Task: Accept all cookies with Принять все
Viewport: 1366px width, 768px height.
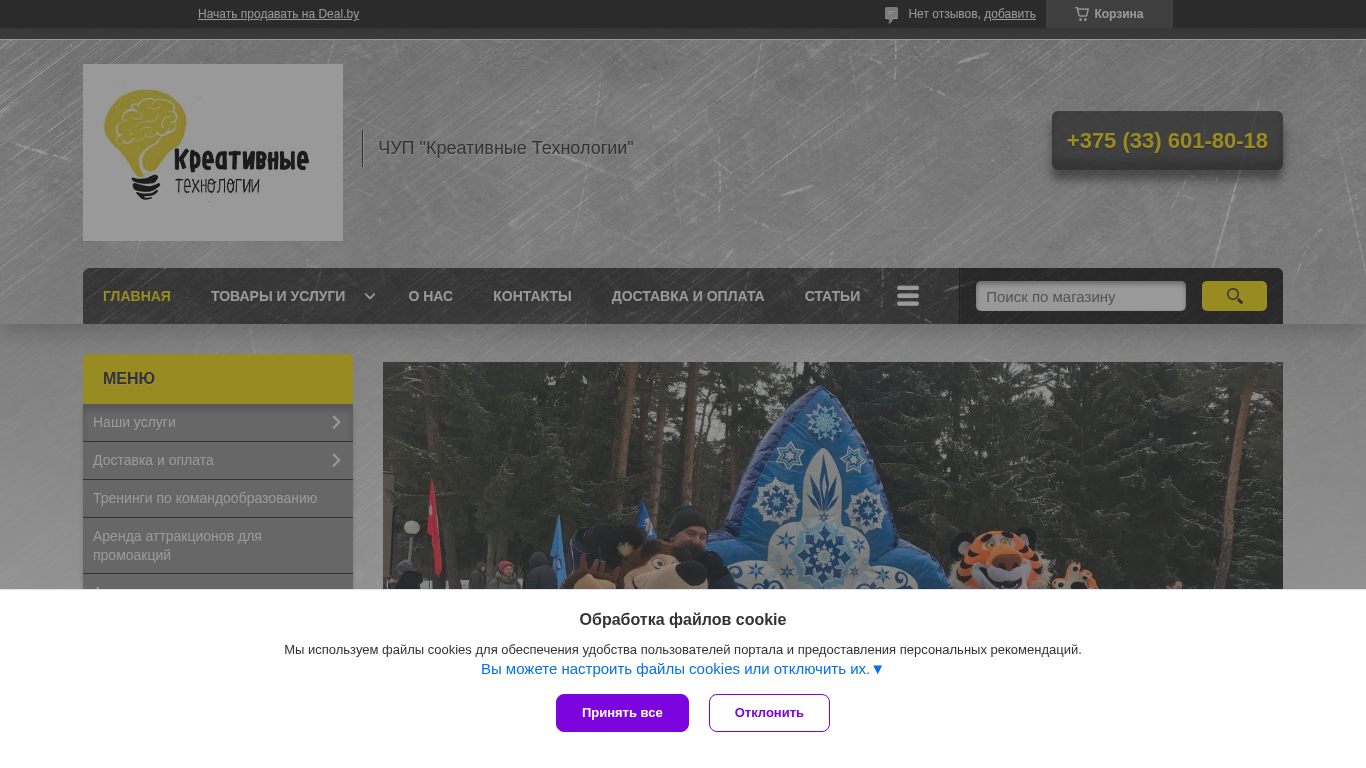Action: (622, 713)
